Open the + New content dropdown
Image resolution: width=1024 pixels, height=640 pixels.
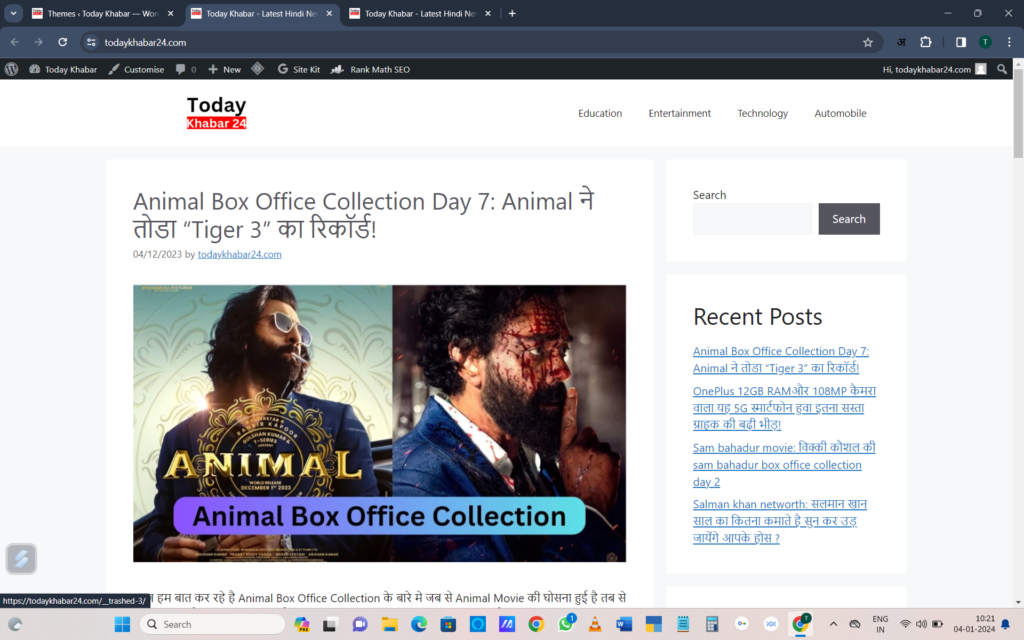(224, 69)
